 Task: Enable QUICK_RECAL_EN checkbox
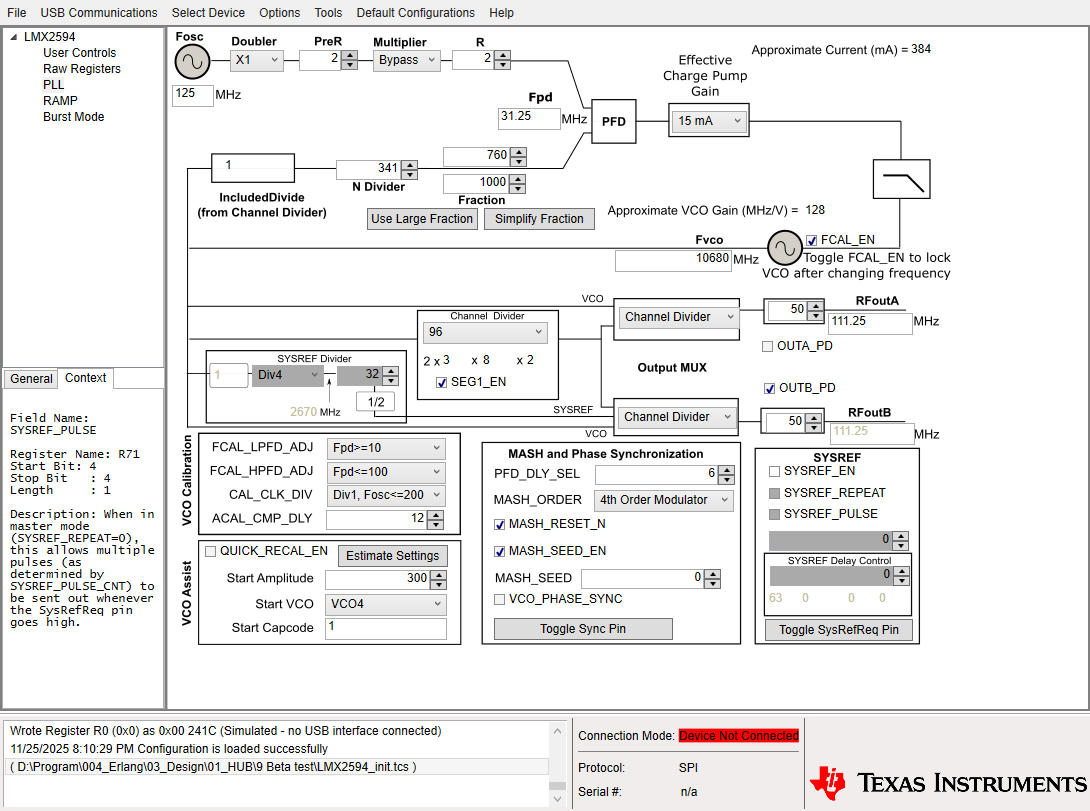click(211, 551)
